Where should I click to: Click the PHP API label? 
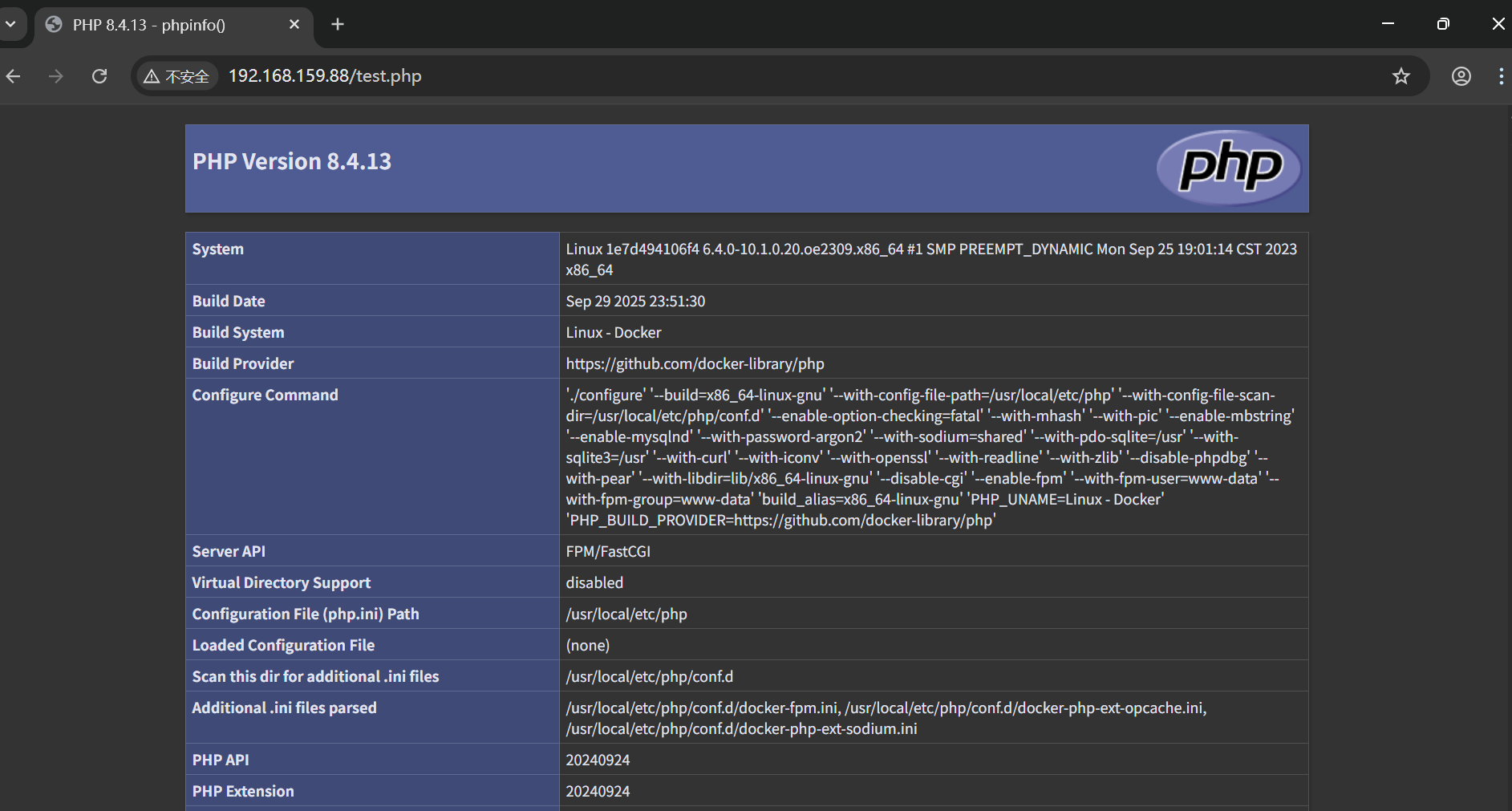(221, 760)
